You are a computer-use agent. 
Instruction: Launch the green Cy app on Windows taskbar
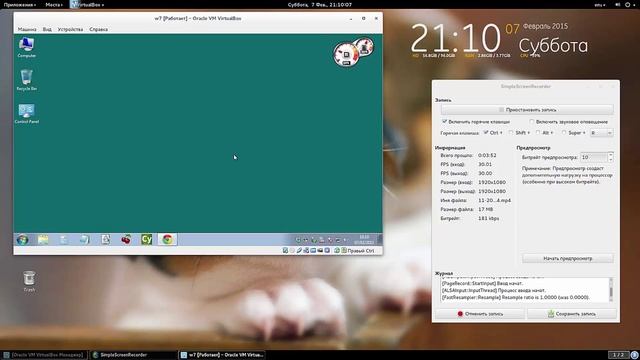(x=147, y=239)
